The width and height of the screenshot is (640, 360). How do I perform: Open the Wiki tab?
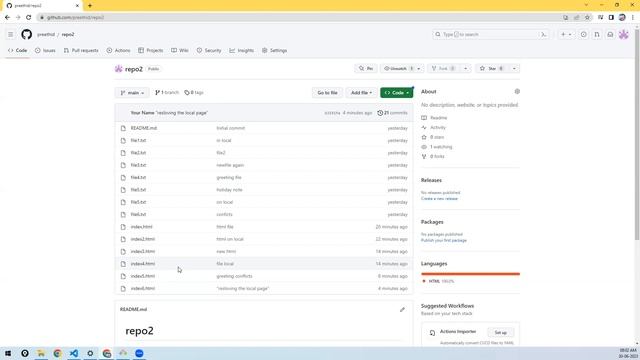click(x=180, y=51)
